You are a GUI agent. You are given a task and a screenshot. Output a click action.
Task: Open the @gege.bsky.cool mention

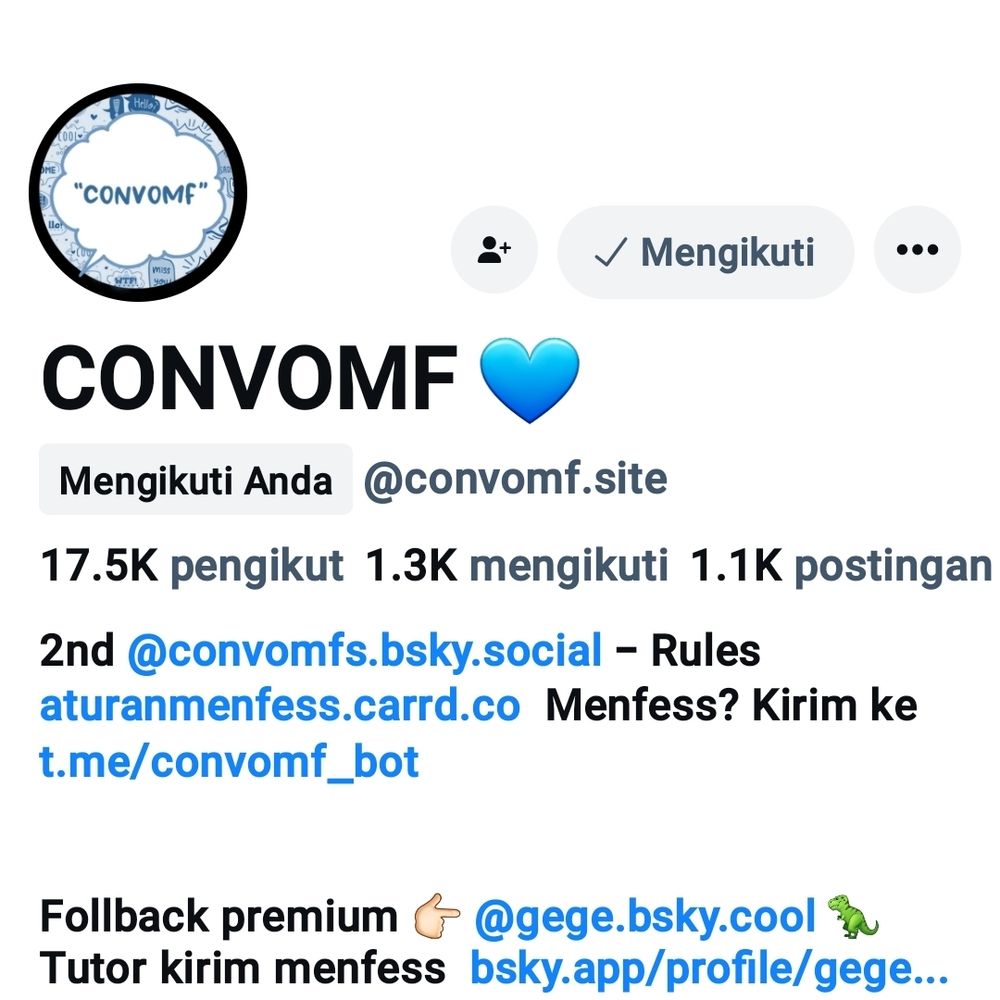click(x=645, y=918)
